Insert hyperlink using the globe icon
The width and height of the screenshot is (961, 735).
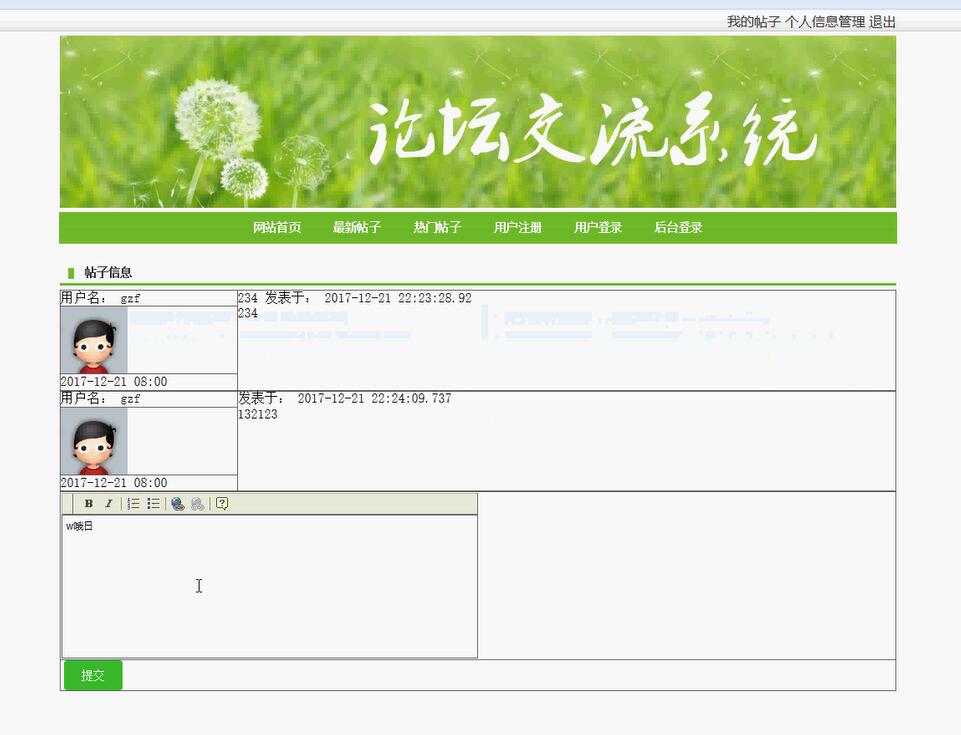tap(178, 504)
